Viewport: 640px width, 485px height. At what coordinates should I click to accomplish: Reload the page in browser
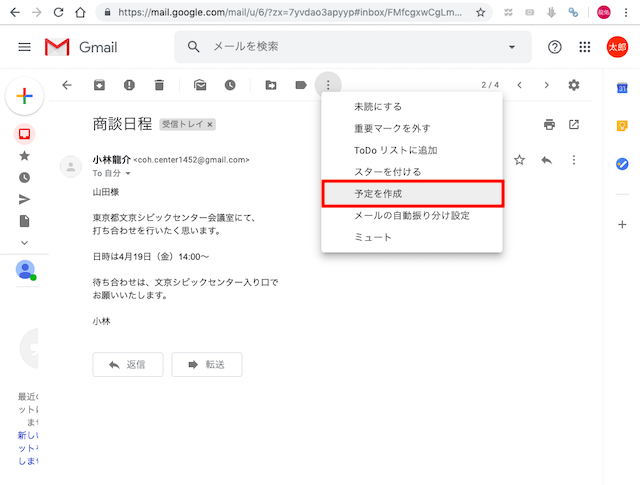pyautogui.click(x=58, y=12)
